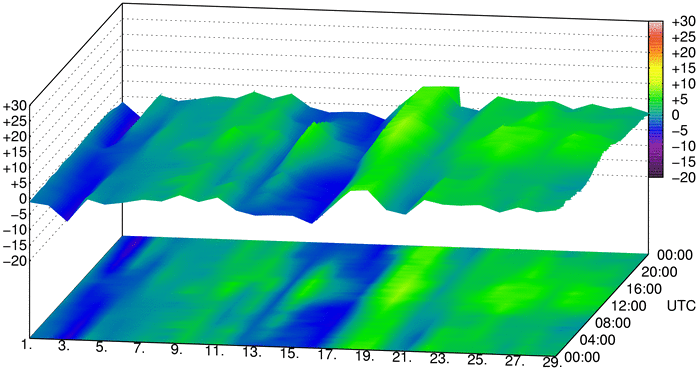
Task: Click day tick label "29."
Action: tap(552, 362)
